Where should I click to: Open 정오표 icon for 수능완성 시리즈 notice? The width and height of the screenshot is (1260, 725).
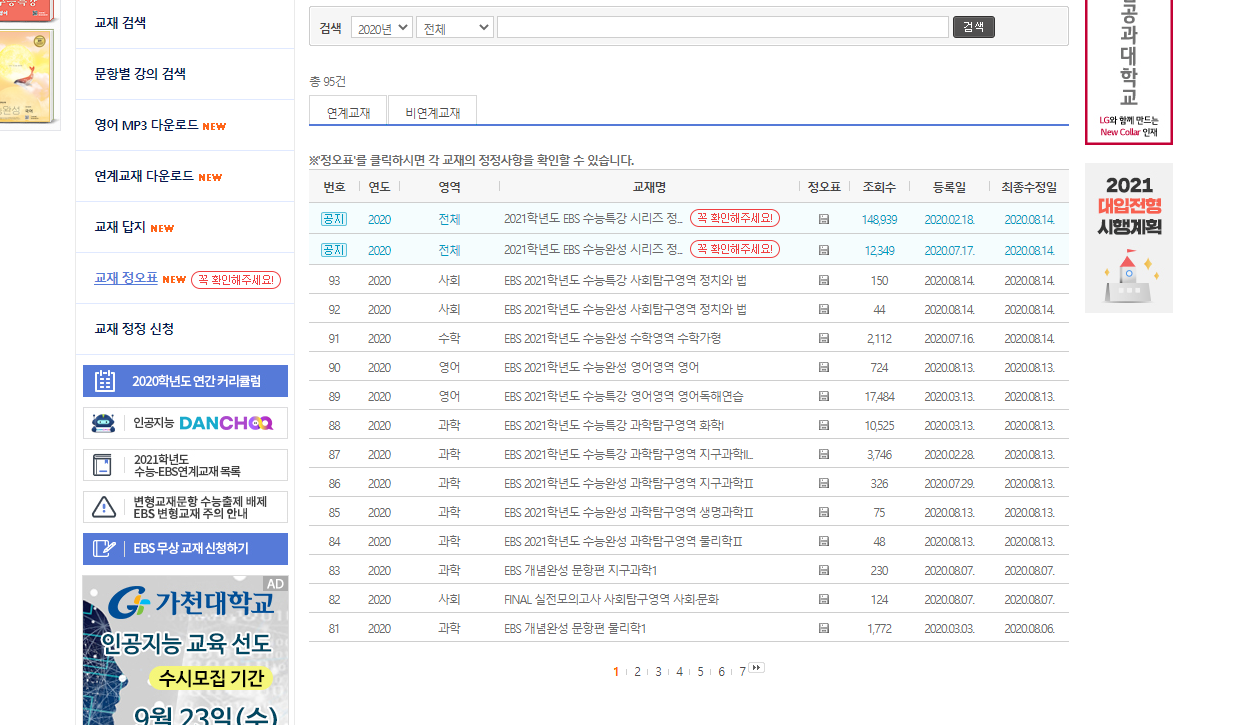pos(824,250)
